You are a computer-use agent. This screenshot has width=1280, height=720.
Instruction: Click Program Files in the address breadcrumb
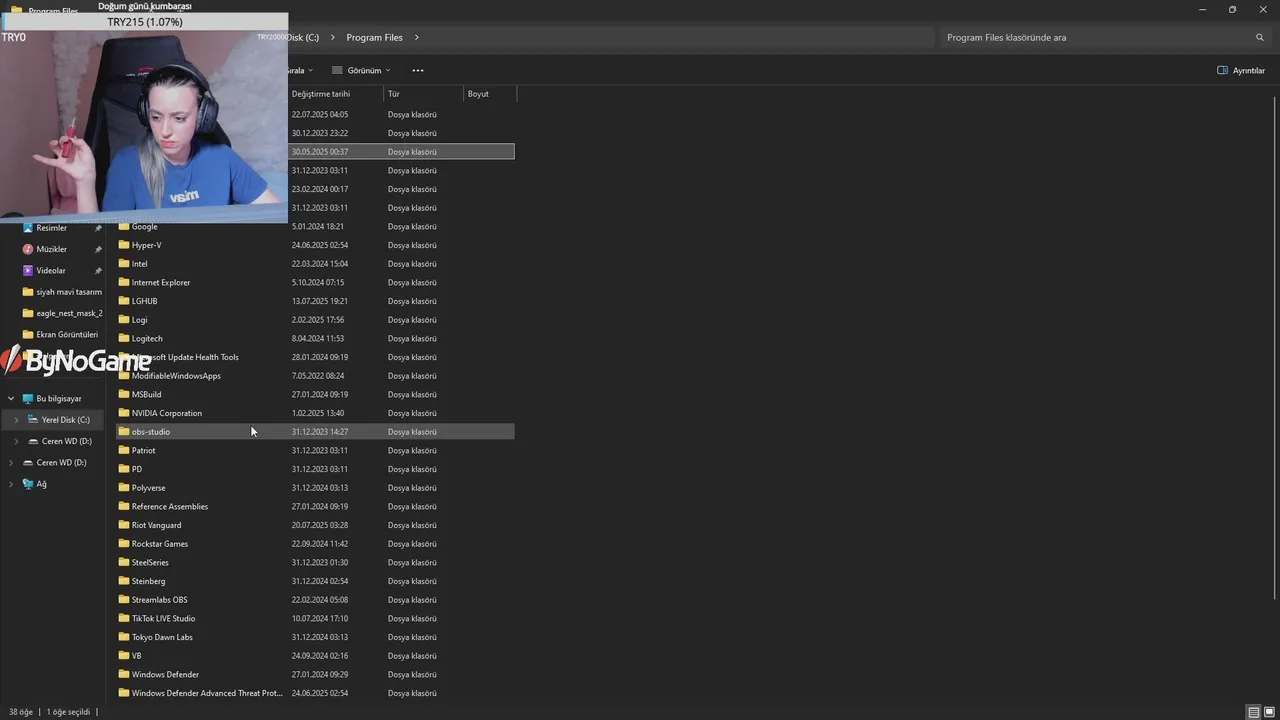[x=374, y=37]
